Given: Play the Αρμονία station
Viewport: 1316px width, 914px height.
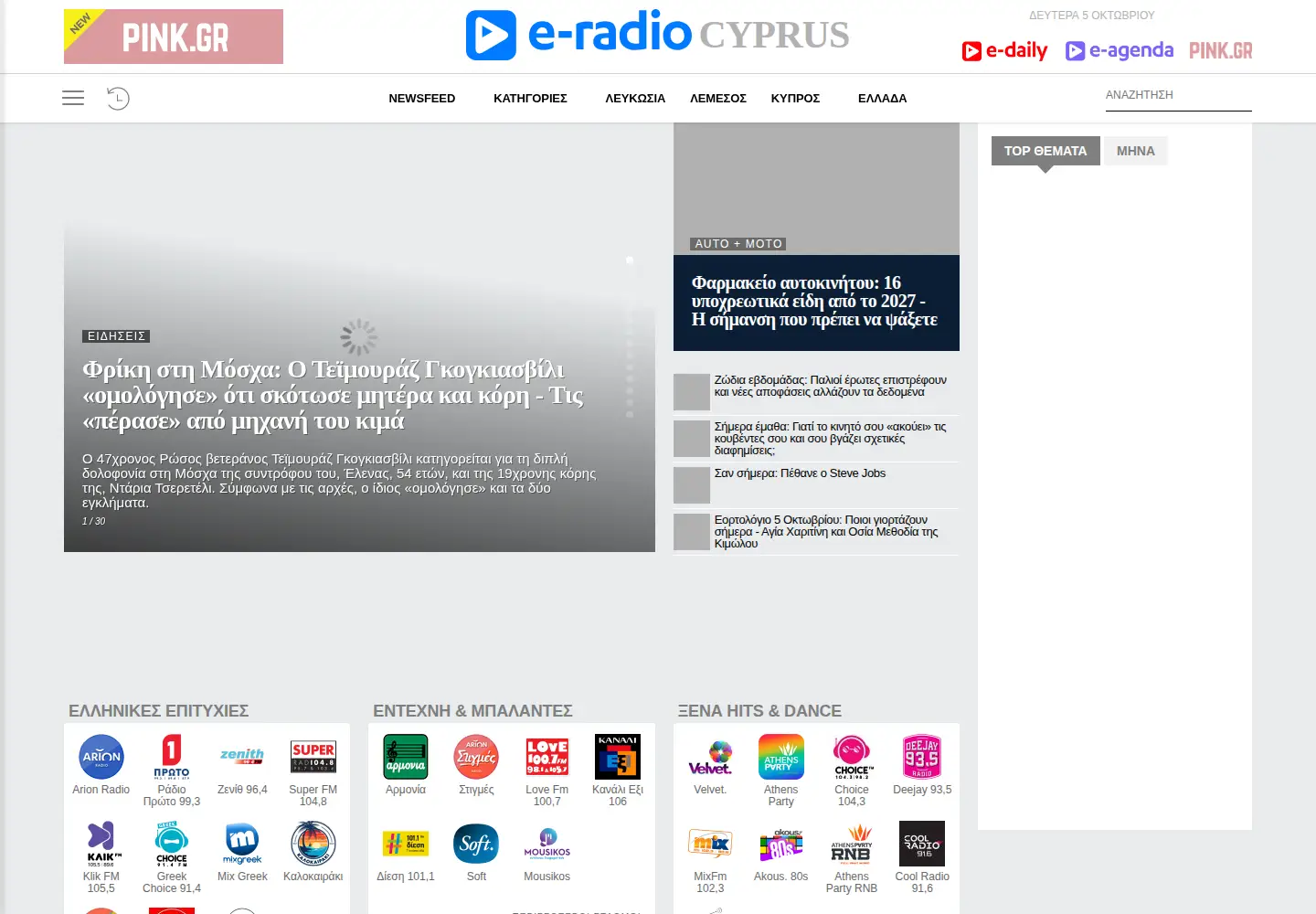Looking at the screenshot, I should [406, 765].
